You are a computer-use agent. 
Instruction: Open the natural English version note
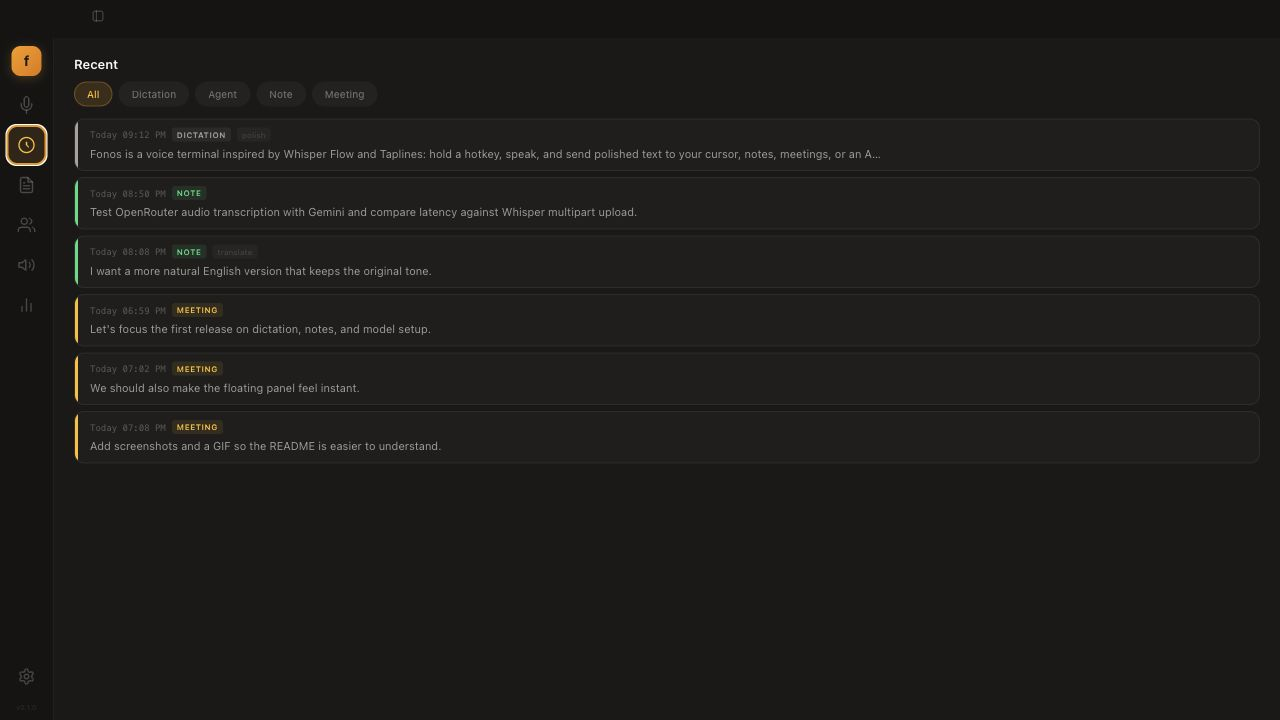[667, 262]
